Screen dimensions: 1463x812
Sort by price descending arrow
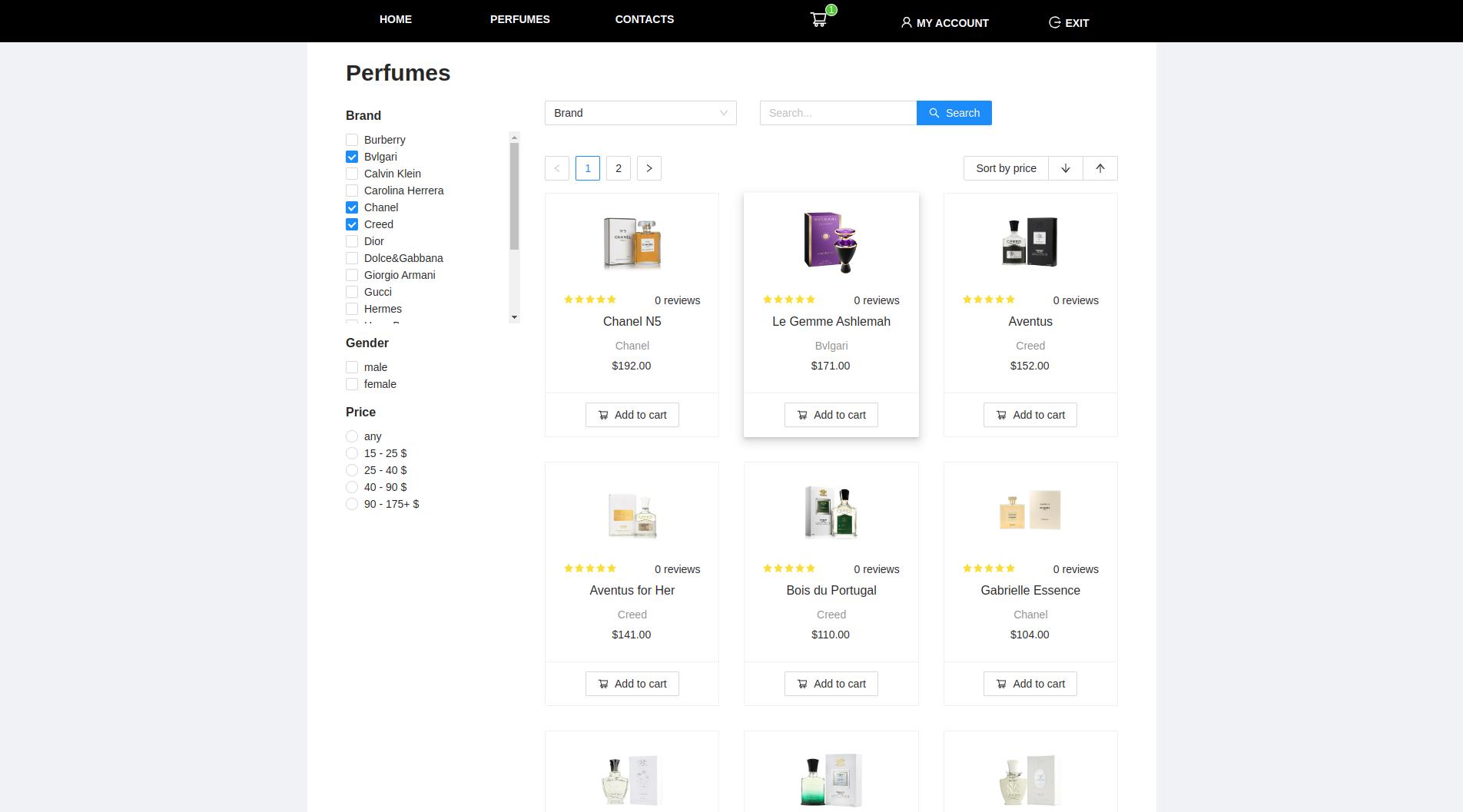point(1066,168)
